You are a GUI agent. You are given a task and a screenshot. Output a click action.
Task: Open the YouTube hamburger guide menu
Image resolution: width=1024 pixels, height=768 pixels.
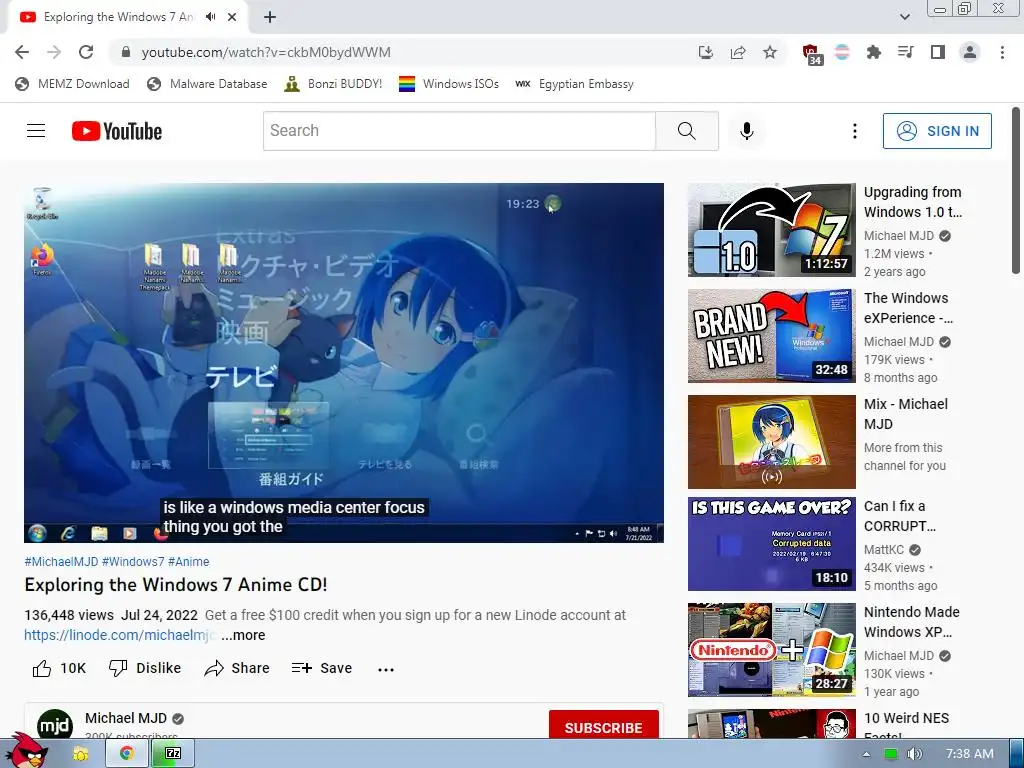point(36,131)
